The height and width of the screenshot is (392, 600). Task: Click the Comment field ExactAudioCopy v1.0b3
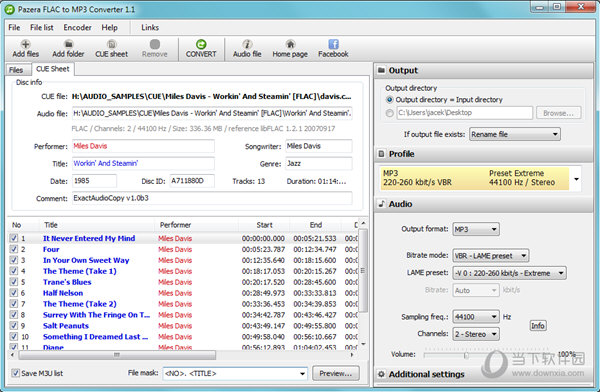[212, 198]
